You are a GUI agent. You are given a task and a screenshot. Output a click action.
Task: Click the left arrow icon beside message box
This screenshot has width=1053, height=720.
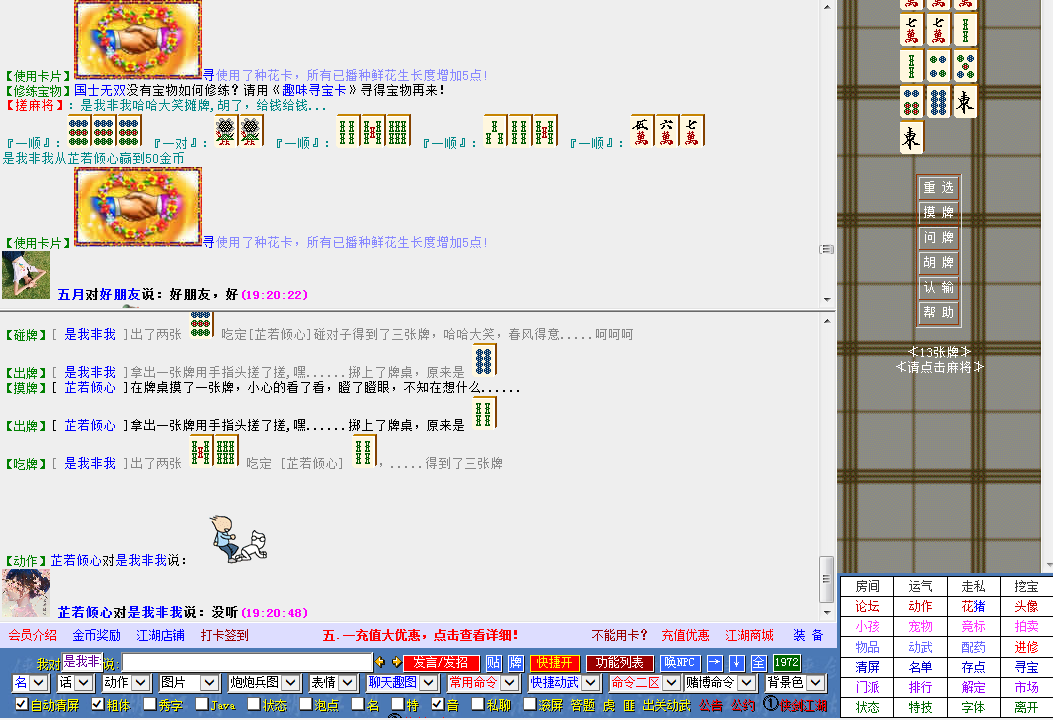(x=380, y=662)
